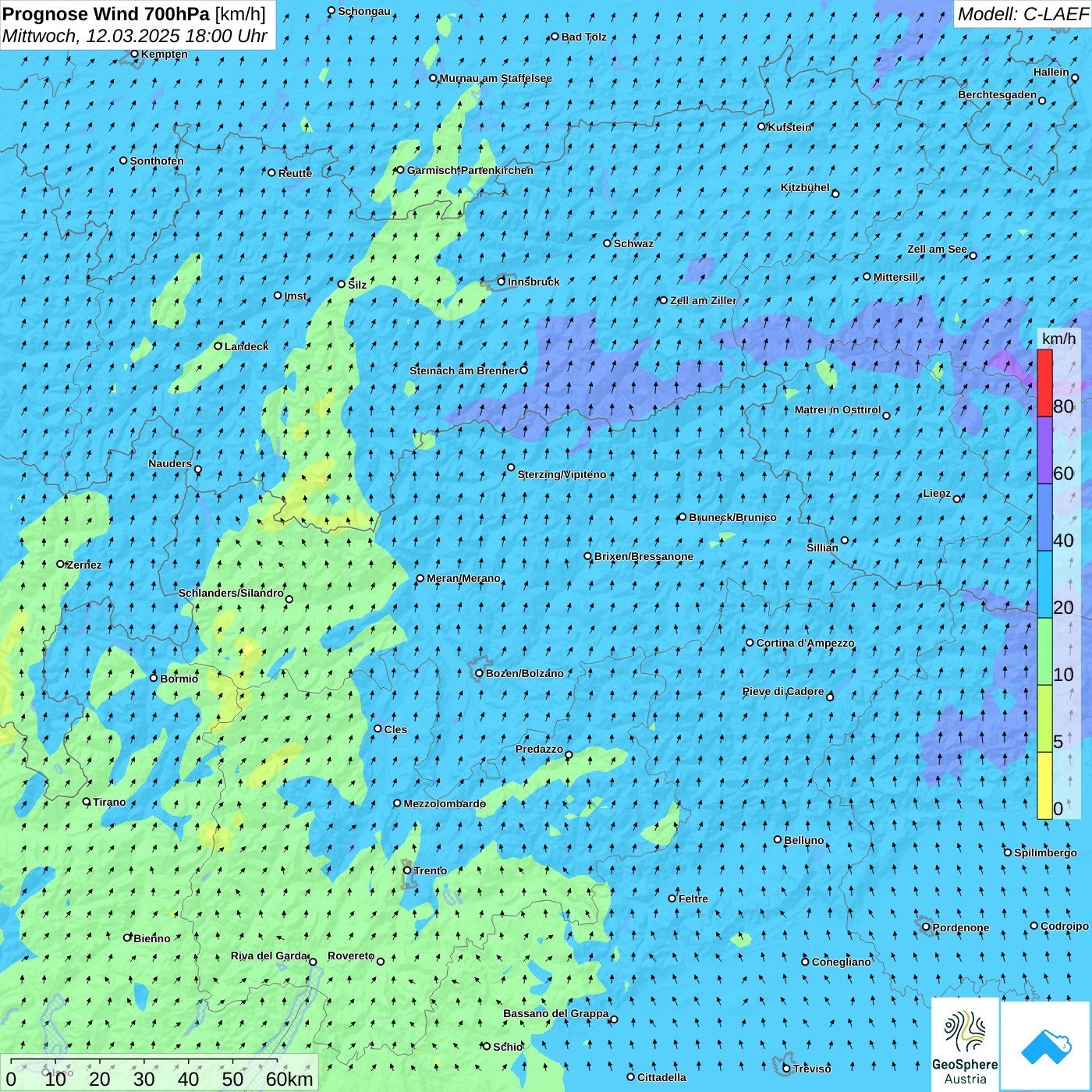Click the 'Predazzo' label

(x=539, y=749)
